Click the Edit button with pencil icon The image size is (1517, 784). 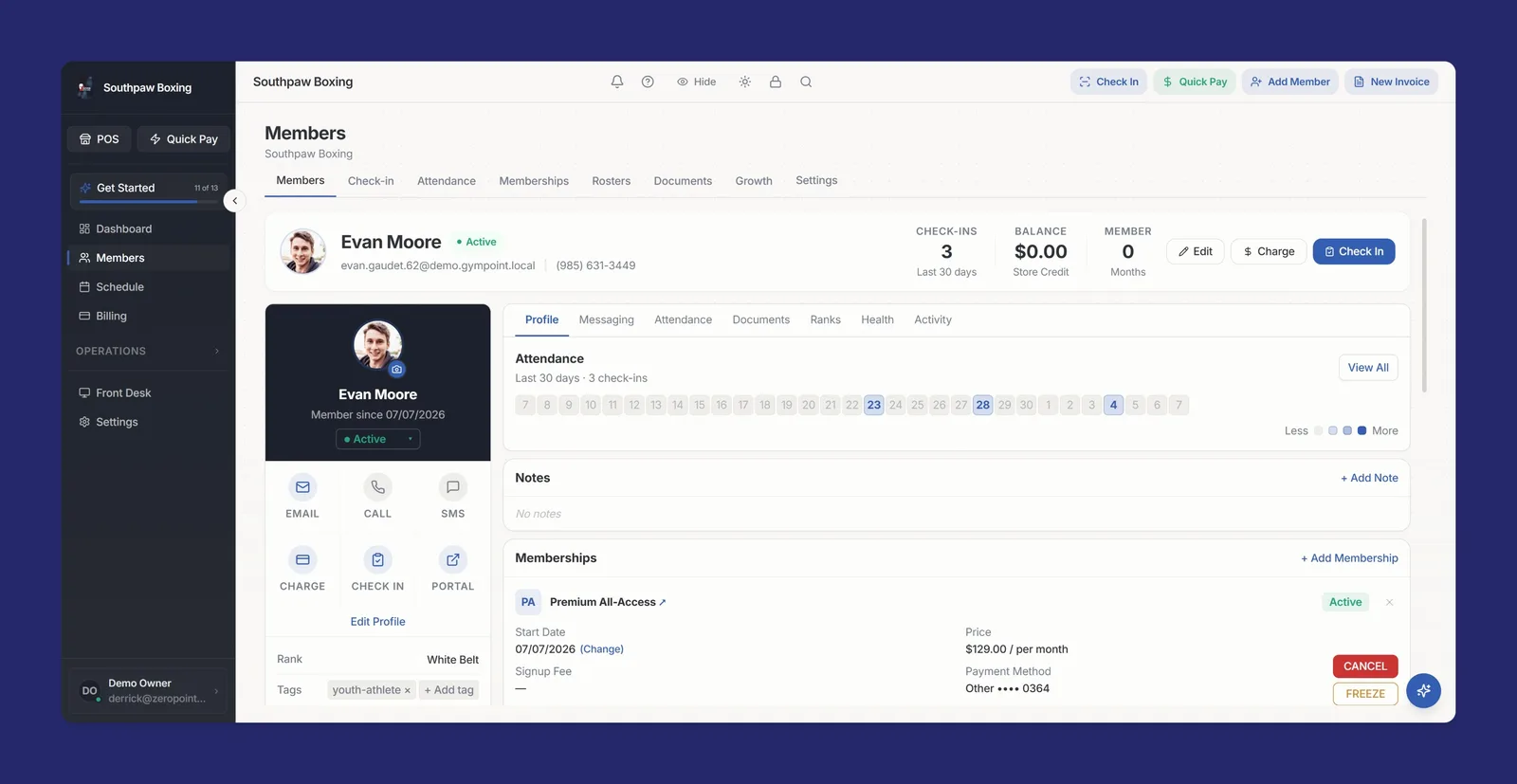point(1195,251)
